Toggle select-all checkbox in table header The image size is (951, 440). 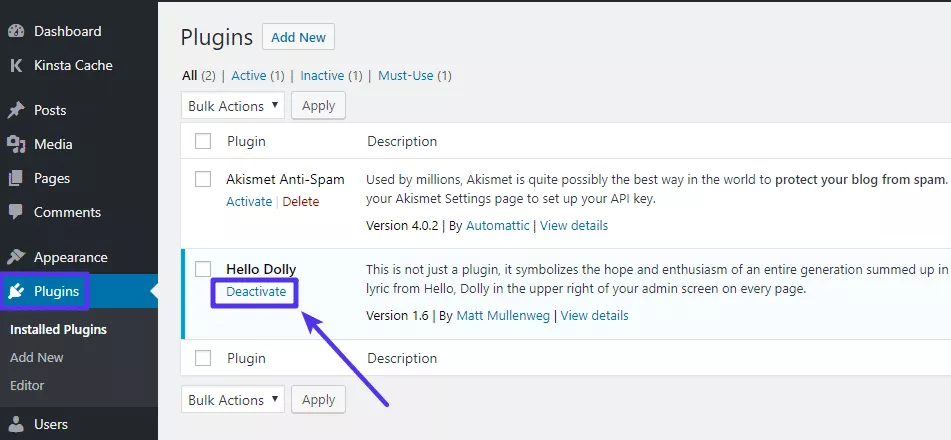pyautogui.click(x=203, y=141)
